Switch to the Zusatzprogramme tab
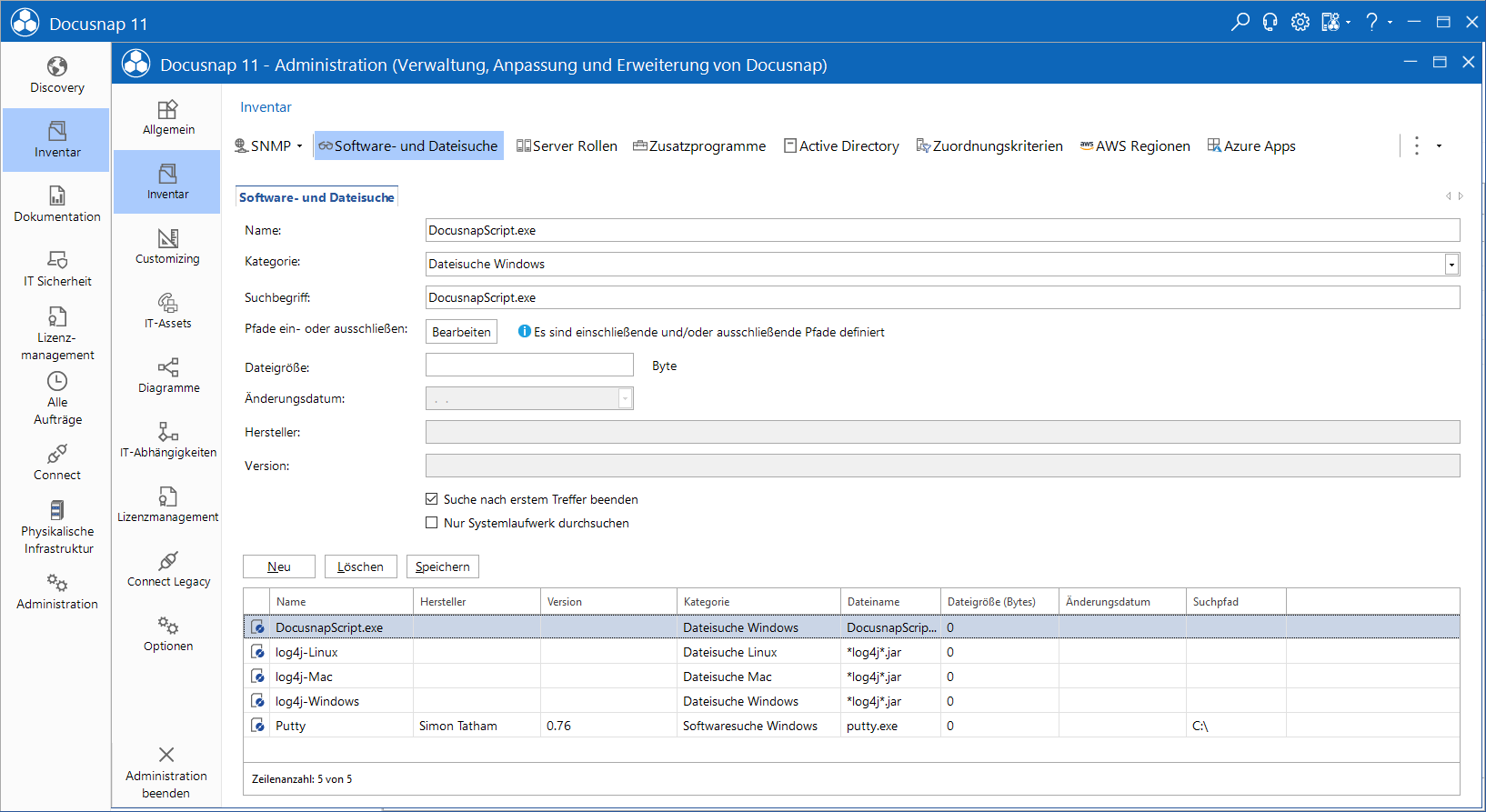This screenshot has width=1486, height=812. click(699, 146)
